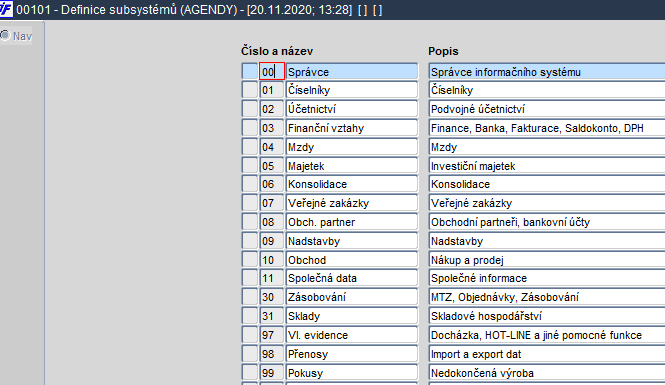The image size is (665, 385).
Task: Click description 'Podvojné účetnictví'
Action: 547,109
